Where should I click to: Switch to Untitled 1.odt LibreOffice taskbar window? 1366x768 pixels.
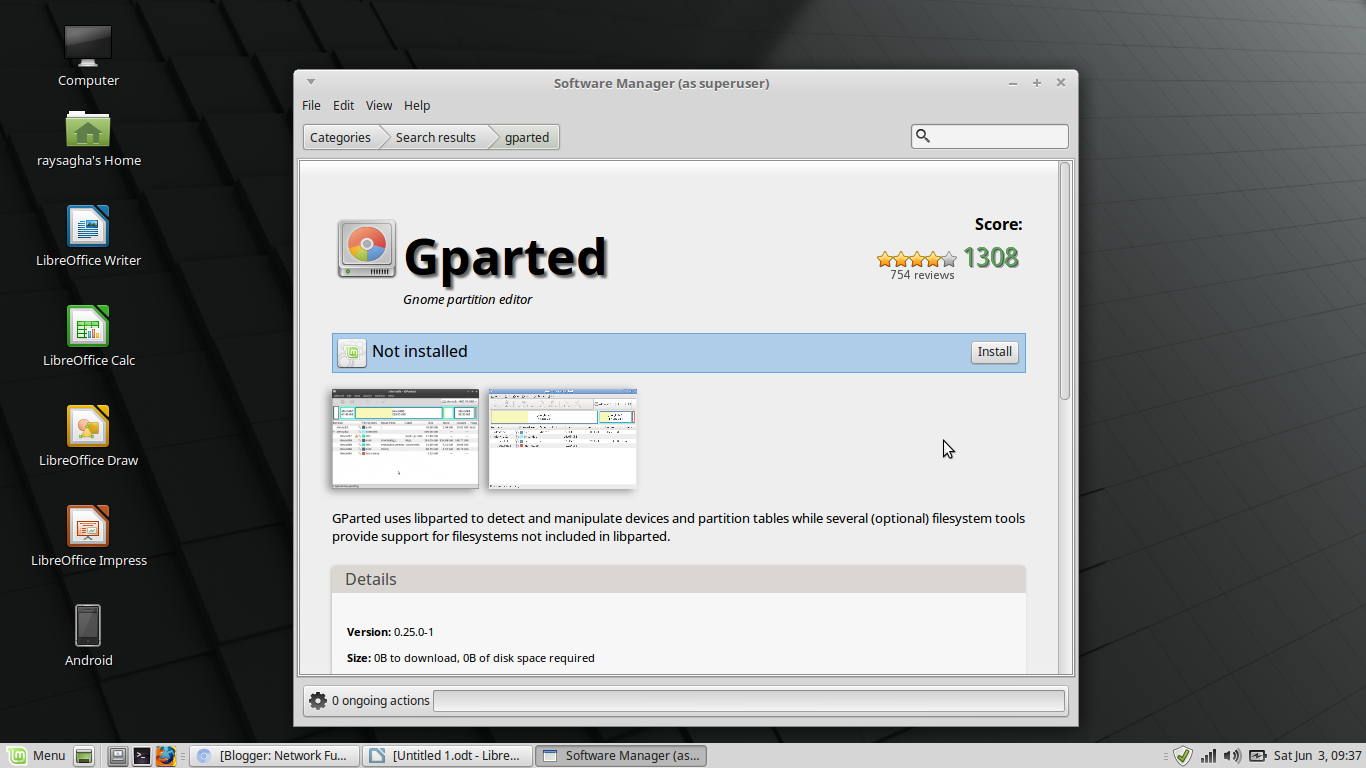(447, 756)
